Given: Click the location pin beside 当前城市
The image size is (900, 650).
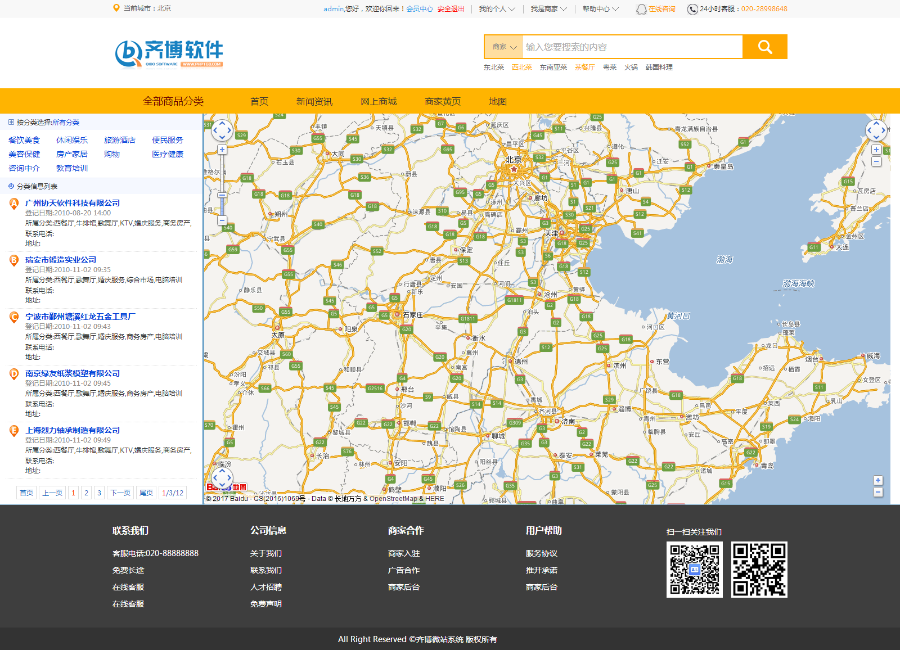Looking at the screenshot, I should [116, 8].
